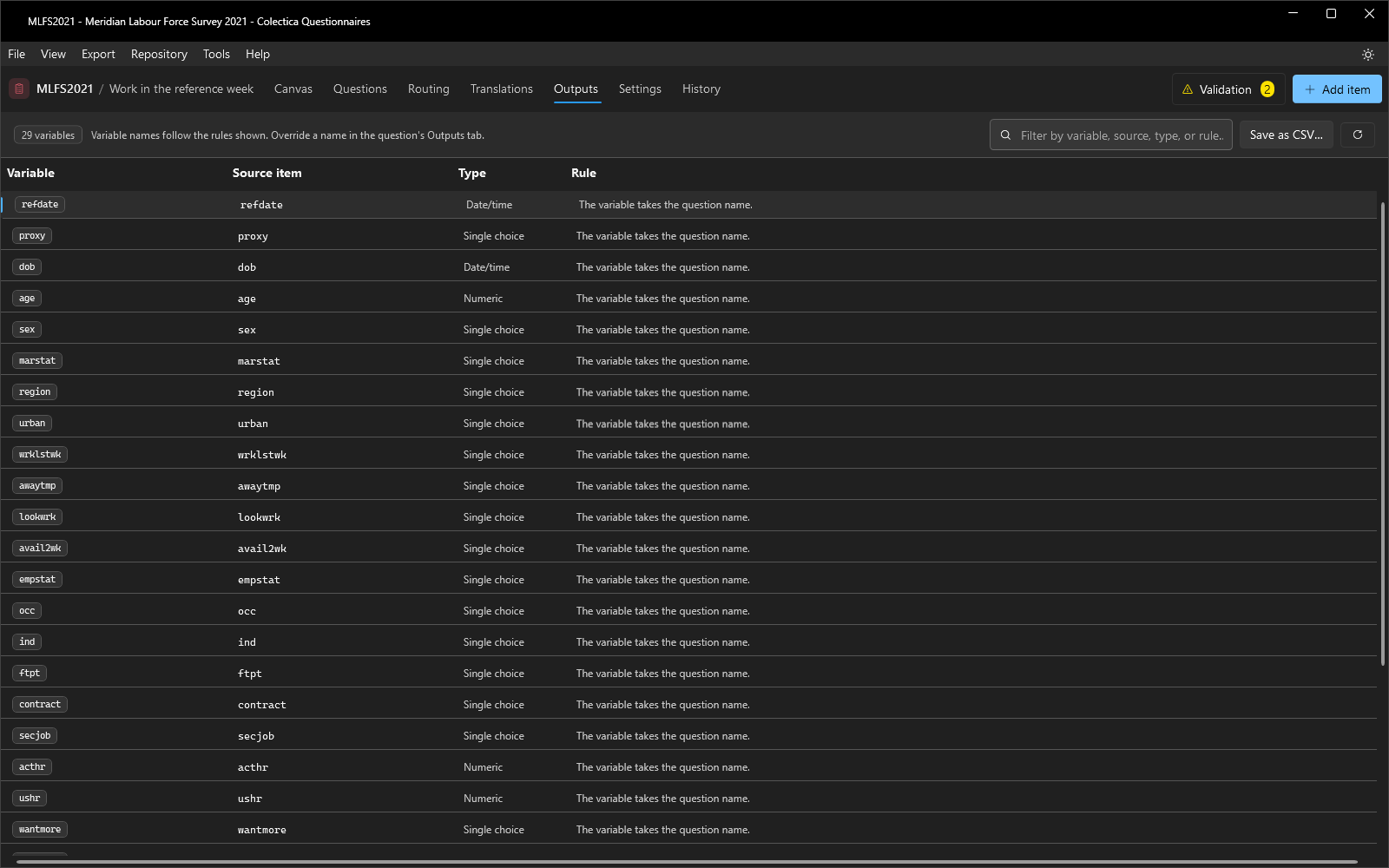Switch to the Routing tab
The image size is (1389, 868).
tap(429, 89)
